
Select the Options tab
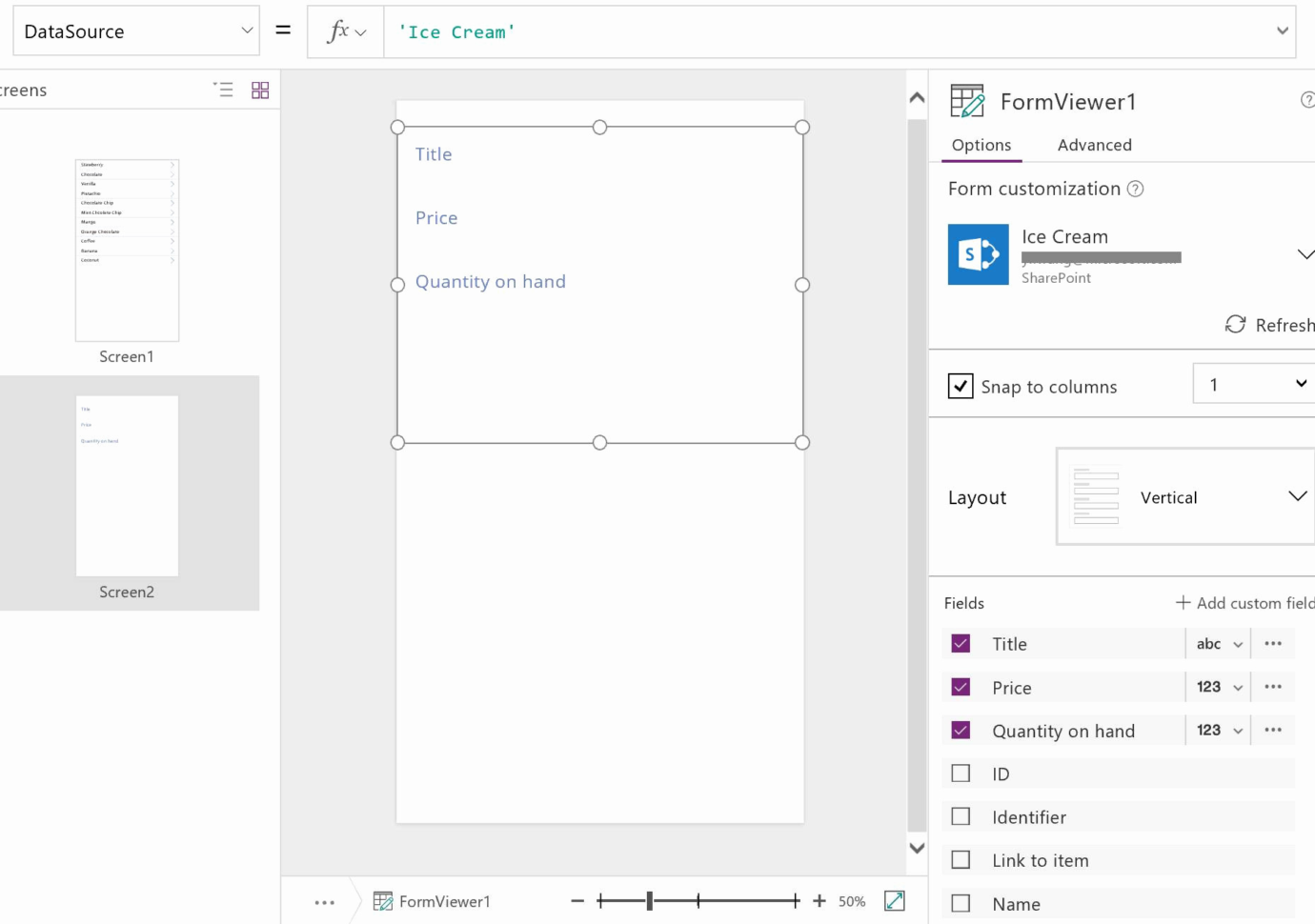tap(981, 145)
